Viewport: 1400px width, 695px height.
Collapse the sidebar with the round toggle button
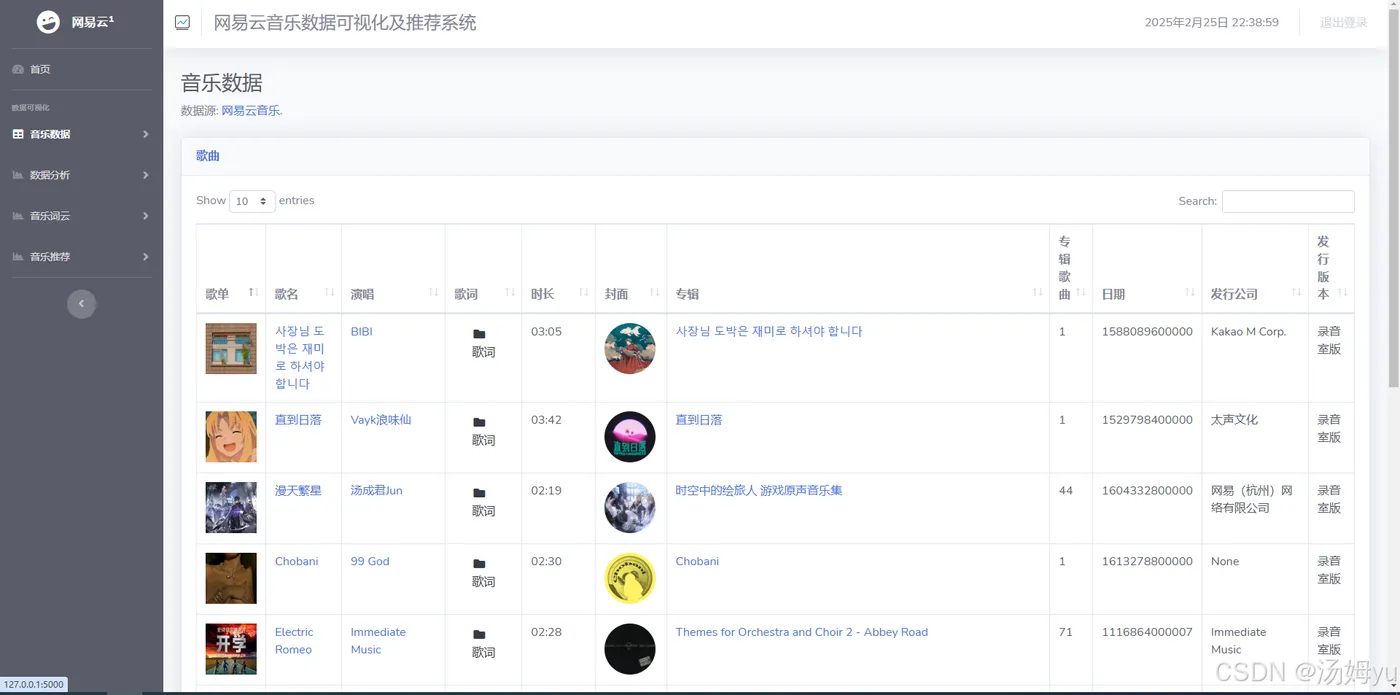(81, 303)
